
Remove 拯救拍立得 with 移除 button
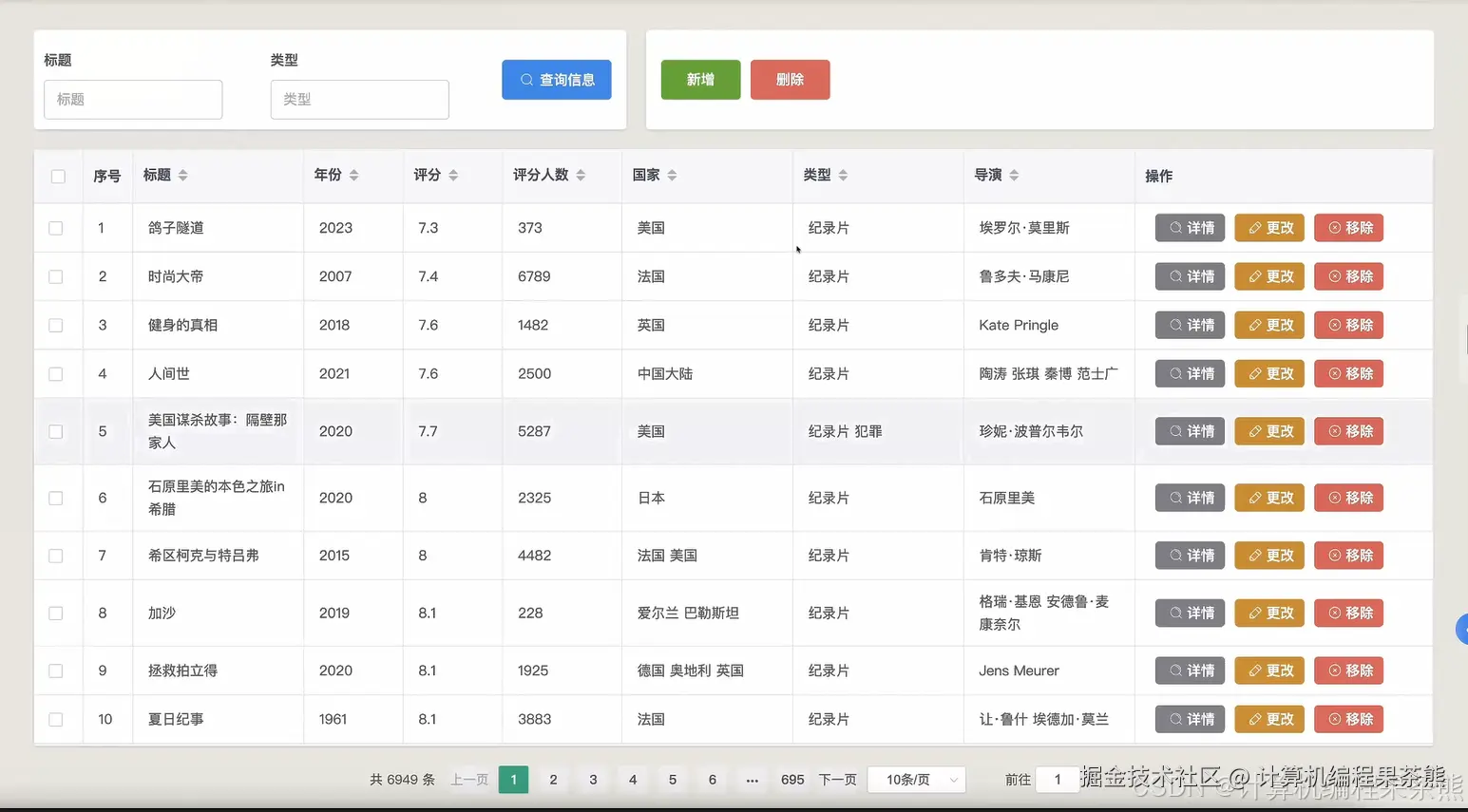[x=1348, y=670]
